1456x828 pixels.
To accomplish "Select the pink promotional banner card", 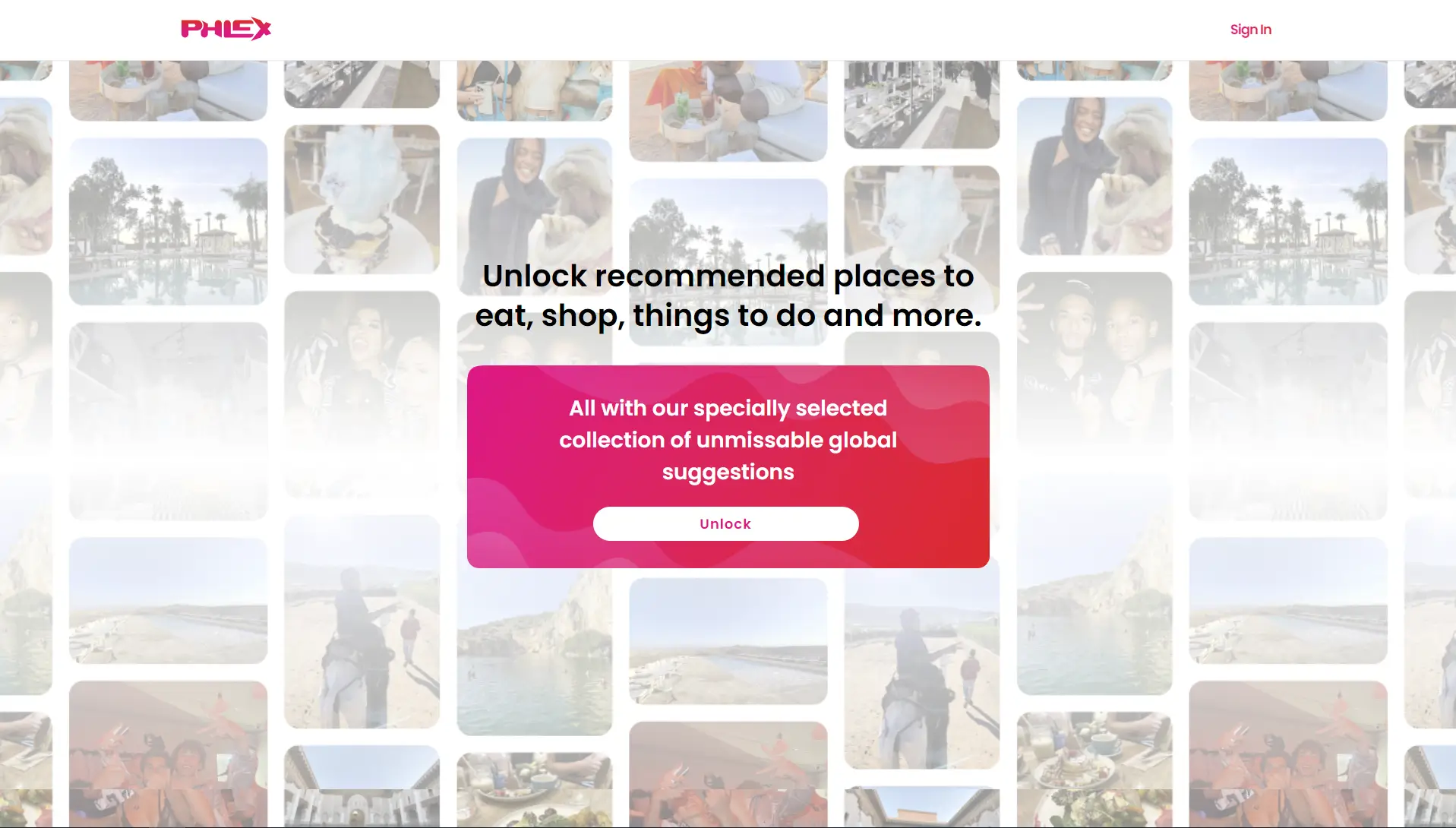I will pyautogui.click(x=728, y=466).
